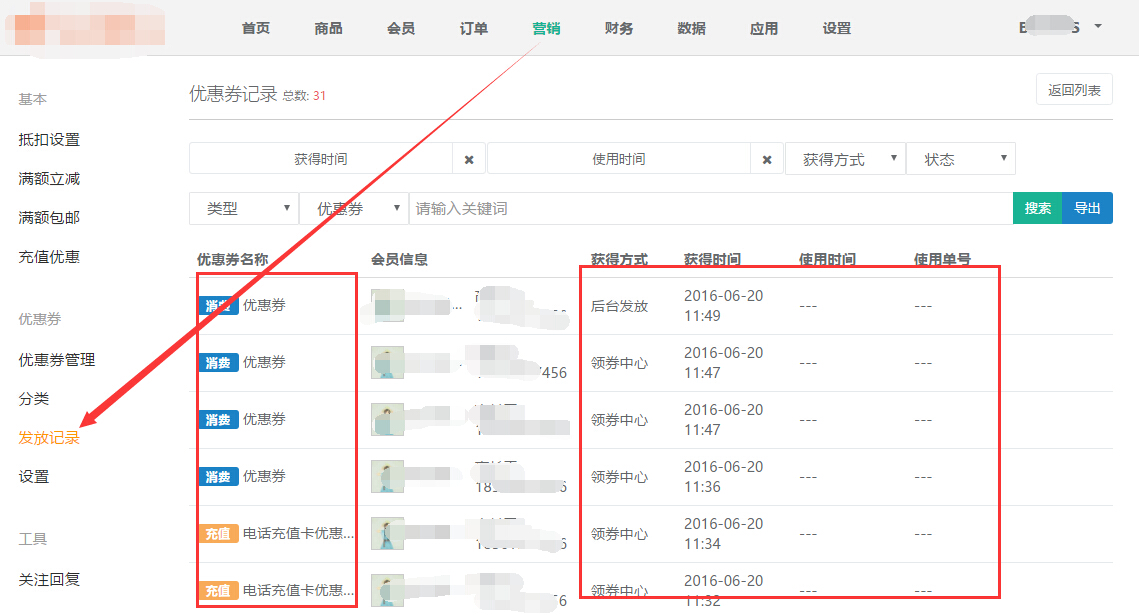The height and width of the screenshot is (615, 1139).
Task: Expand the 状态 dropdown filter
Action: (x=960, y=159)
